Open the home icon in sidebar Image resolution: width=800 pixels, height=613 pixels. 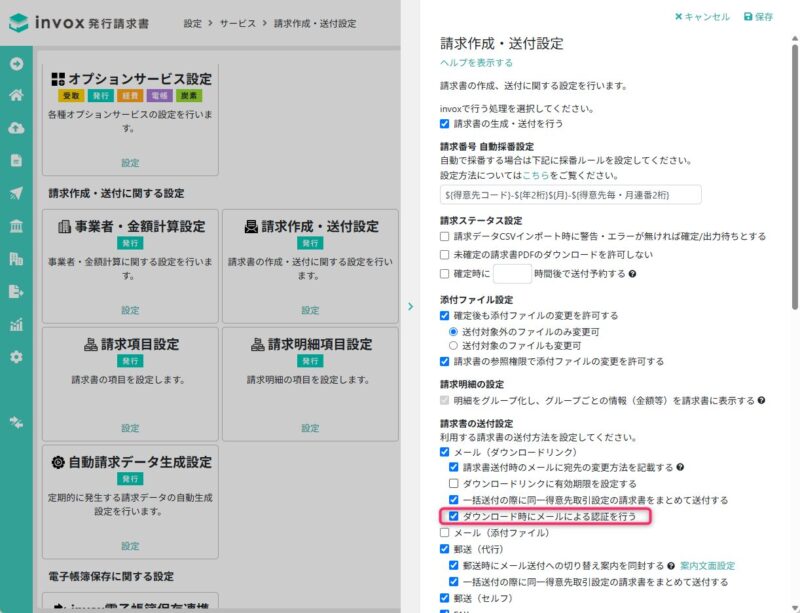(16, 95)
